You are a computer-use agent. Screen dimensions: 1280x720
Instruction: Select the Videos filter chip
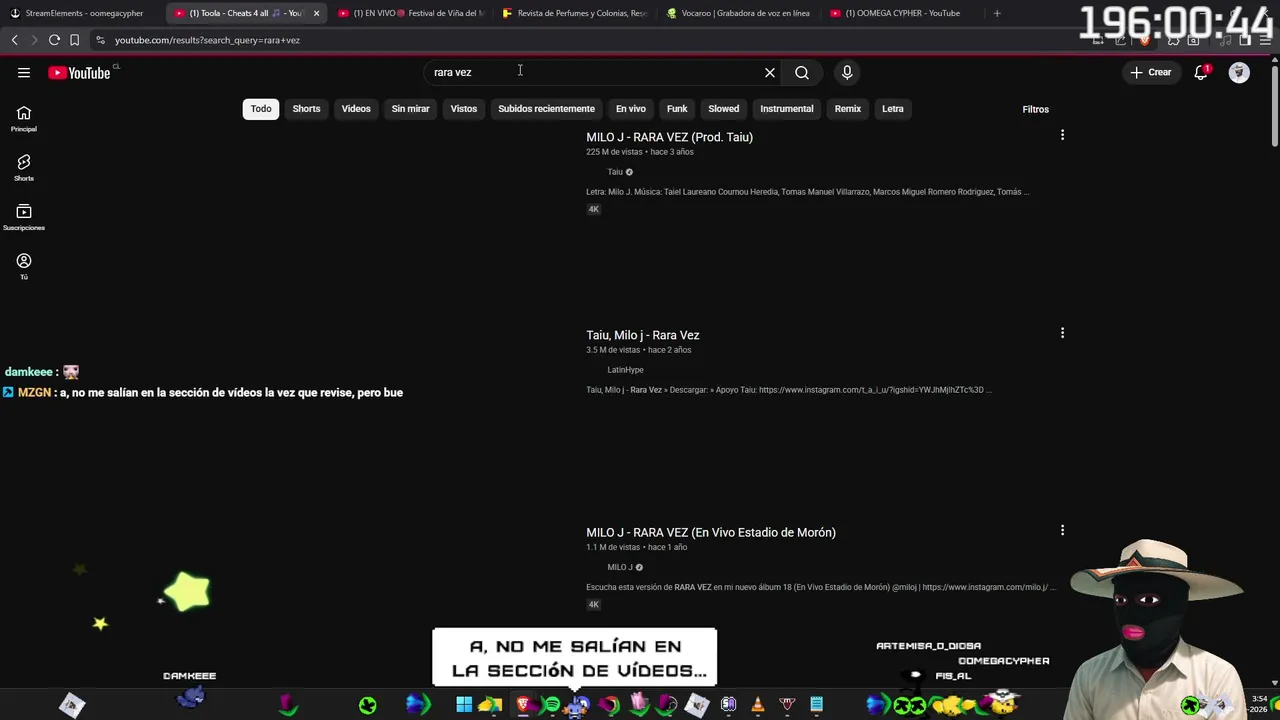point(356,109)
